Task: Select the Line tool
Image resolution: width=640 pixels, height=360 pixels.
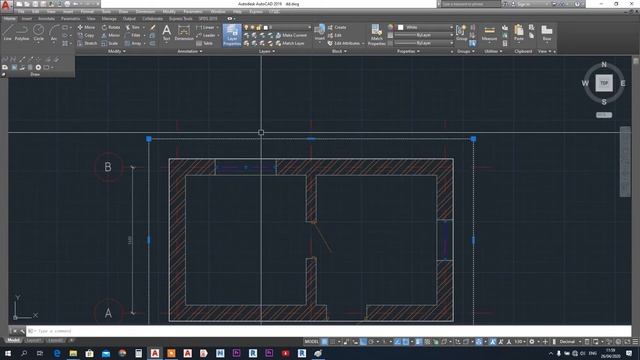Action: click(7, 32)
